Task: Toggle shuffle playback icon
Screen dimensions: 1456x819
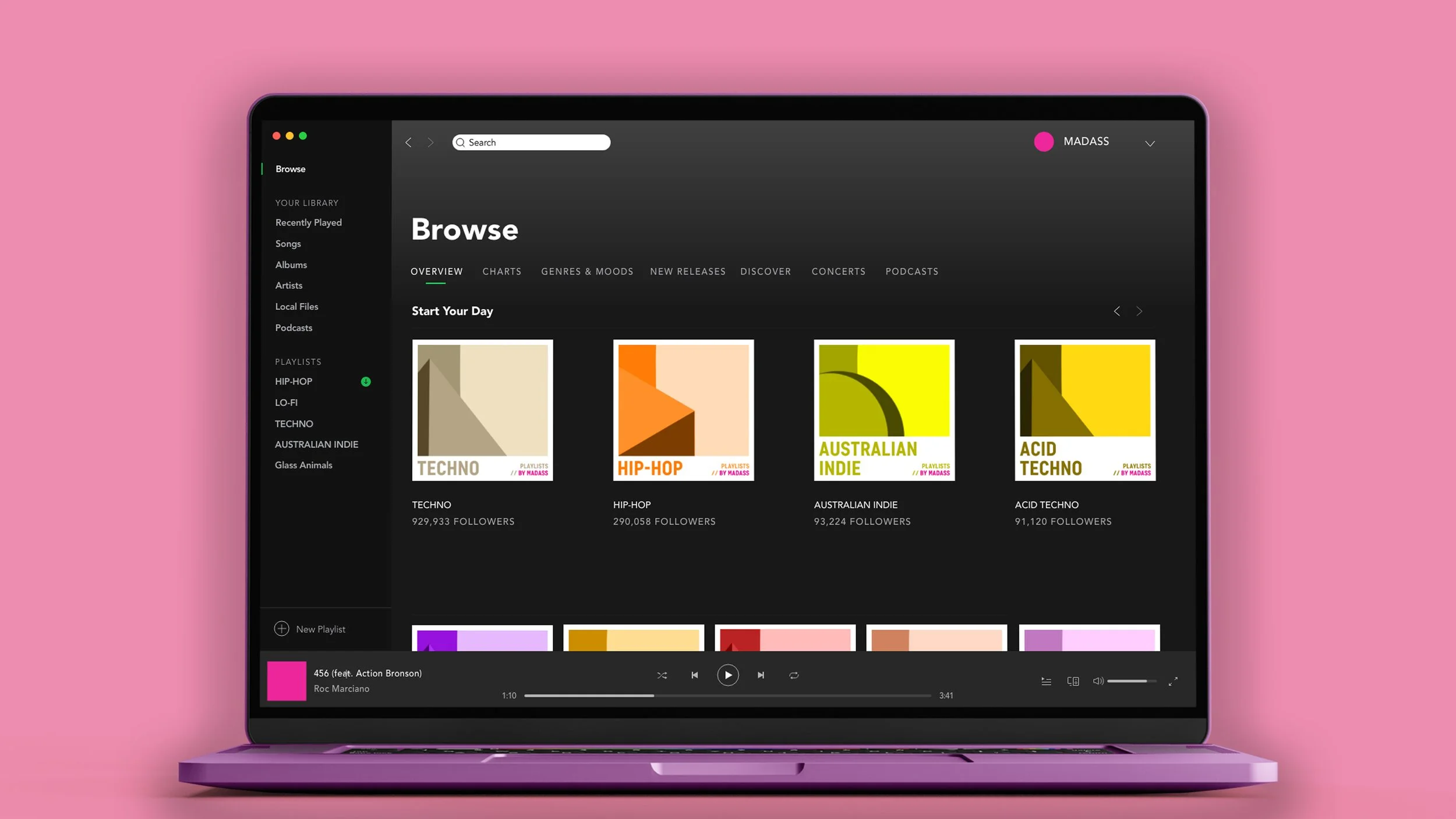Action: (x=662, y=675)
